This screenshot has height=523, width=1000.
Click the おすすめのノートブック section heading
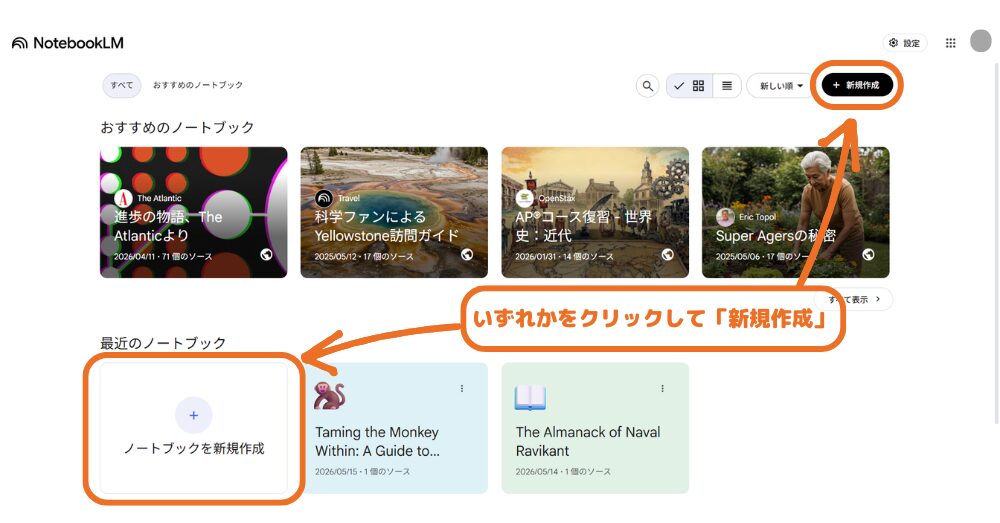click(177, 127)
